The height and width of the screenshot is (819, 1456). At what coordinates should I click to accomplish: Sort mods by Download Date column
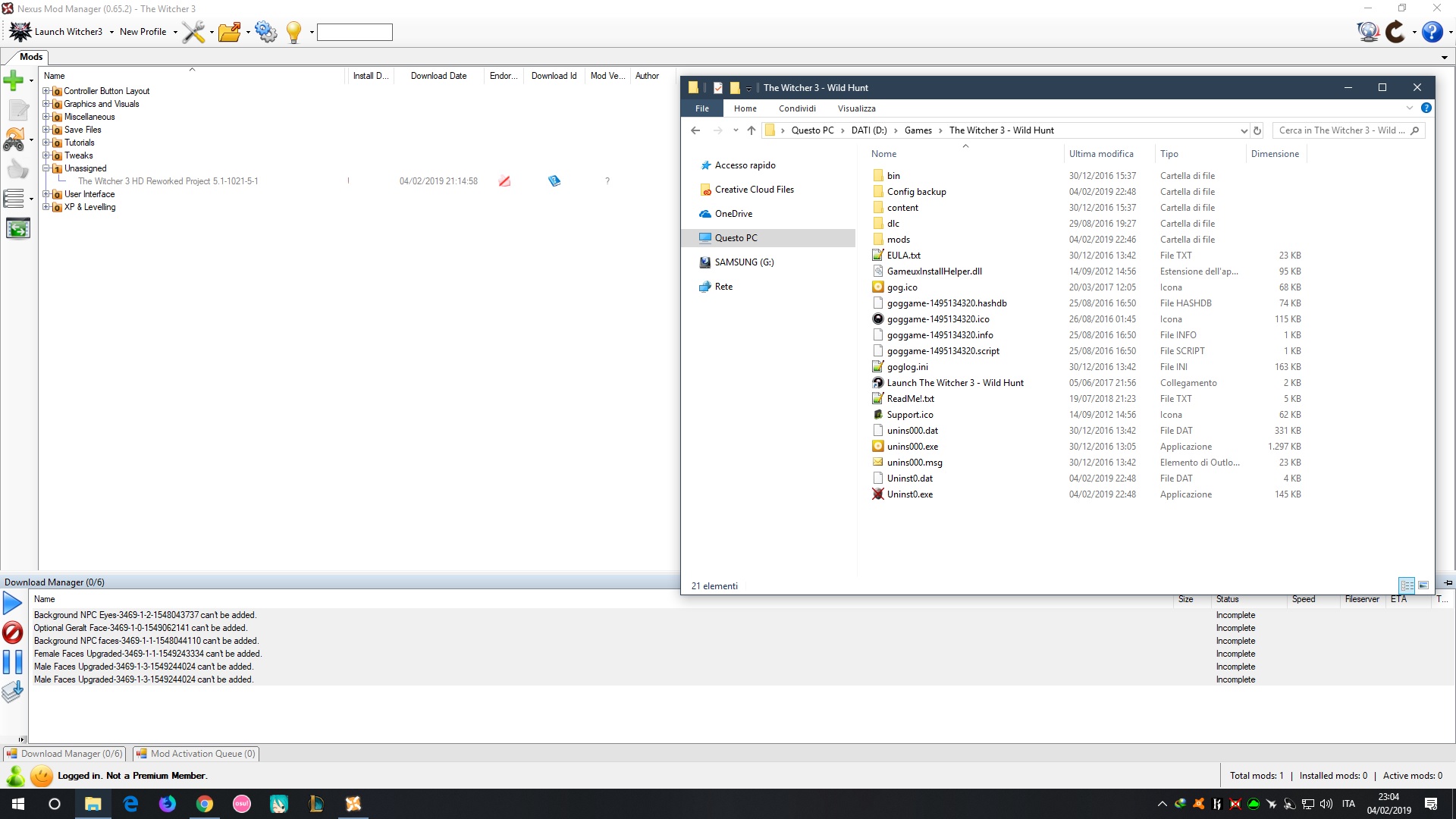438,76
